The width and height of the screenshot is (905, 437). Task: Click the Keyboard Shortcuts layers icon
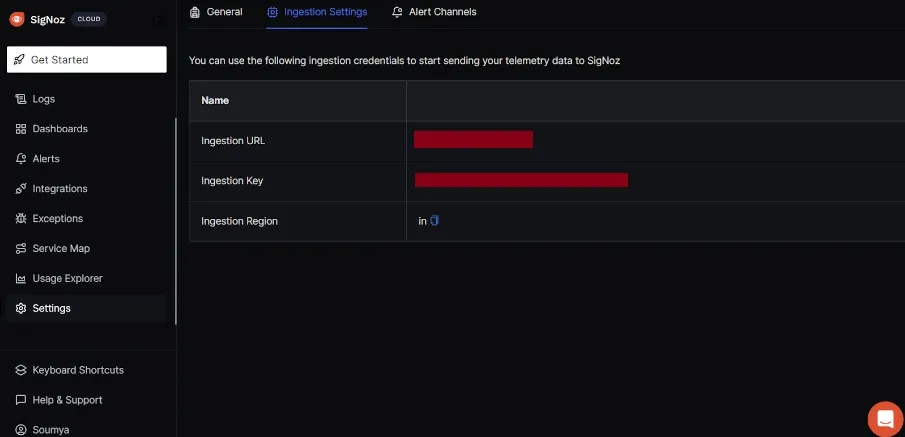pyautogui.click(x=21, y=370)
